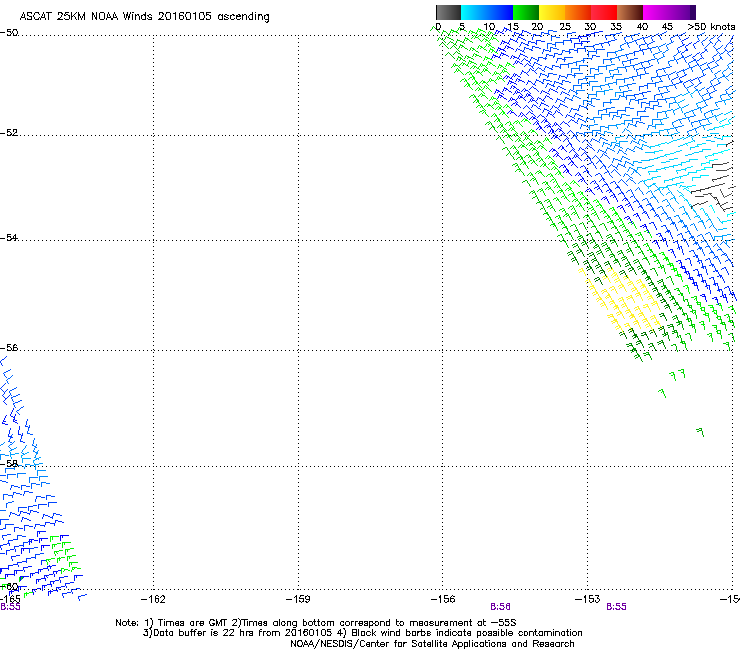Image resolution: width=740 pixels, height=650 pixels.
Task: Select the yellow 20-25 knots legend segment
Action: tap(552, 12)
